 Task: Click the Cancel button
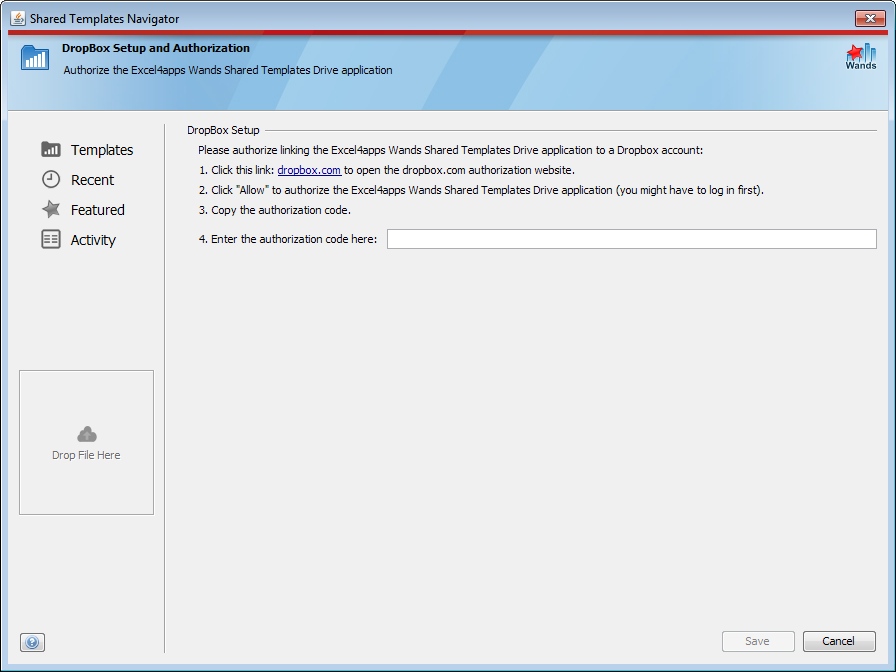(x=838, y=641)
